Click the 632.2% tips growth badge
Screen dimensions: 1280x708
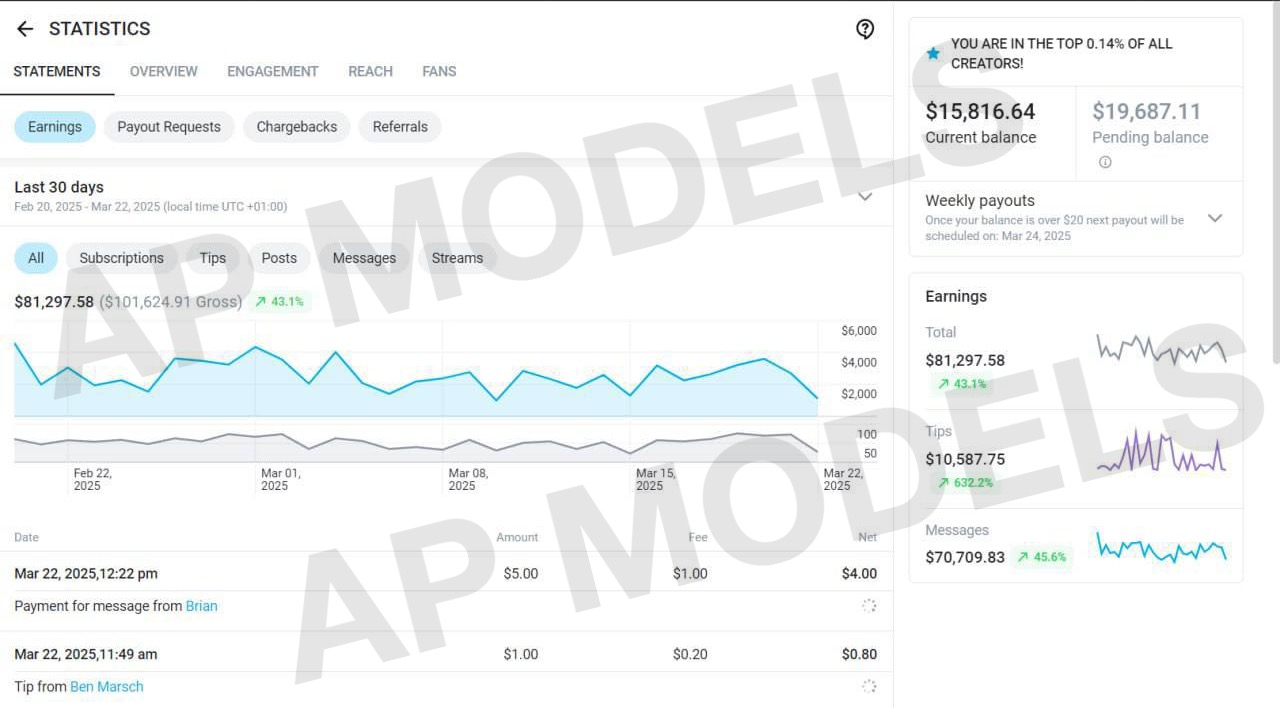coord(965,483)
